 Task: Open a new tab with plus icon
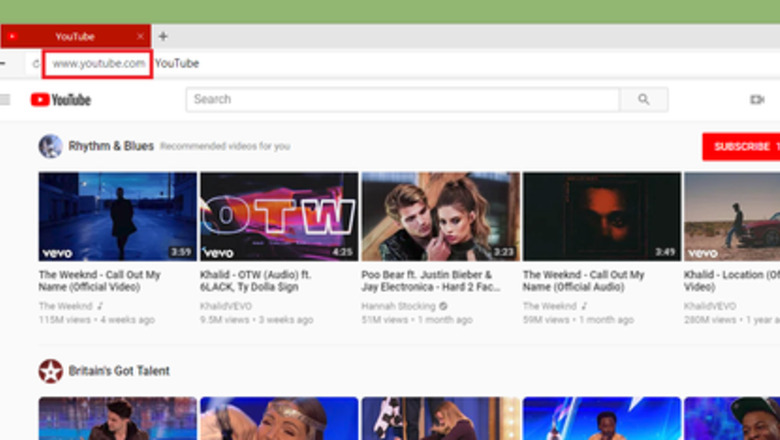[x=163, y=36]
